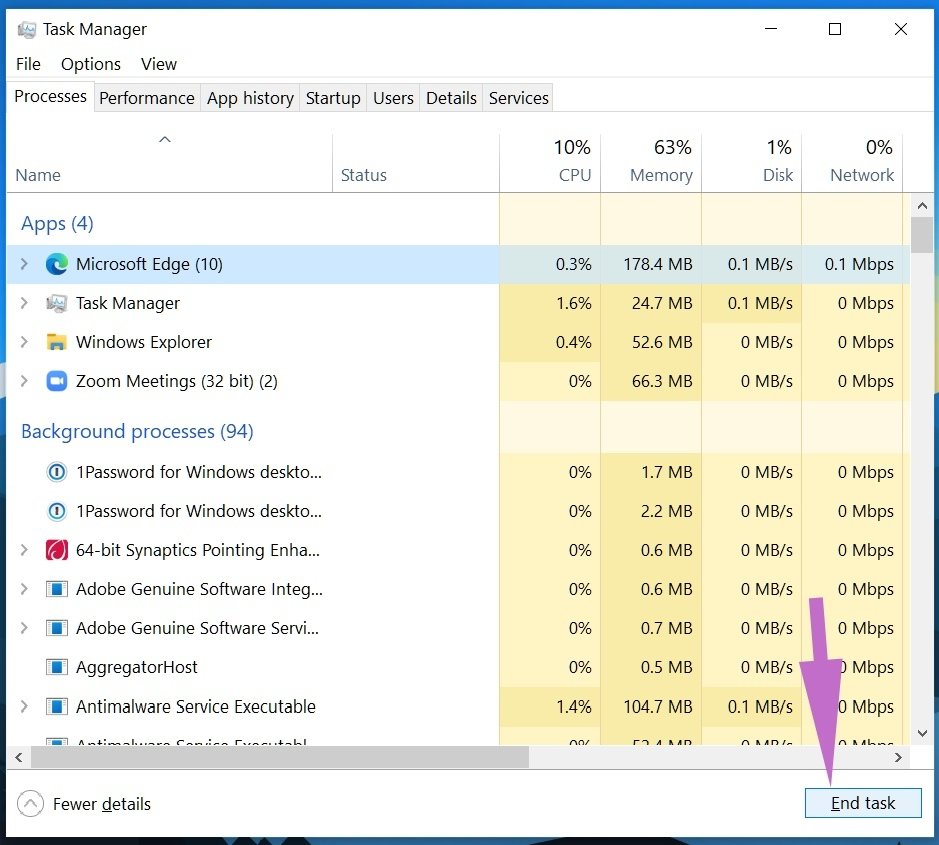Minimize the Task Manager window
The width and height of the screenshot is (939, 845).
click(771, 29)
